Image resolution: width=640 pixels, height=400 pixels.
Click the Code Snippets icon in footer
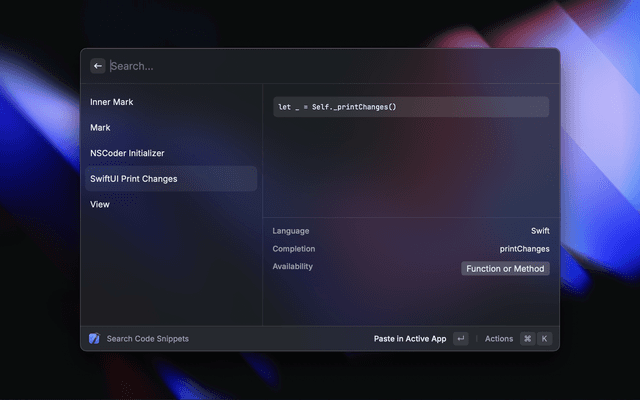[94, 339]
